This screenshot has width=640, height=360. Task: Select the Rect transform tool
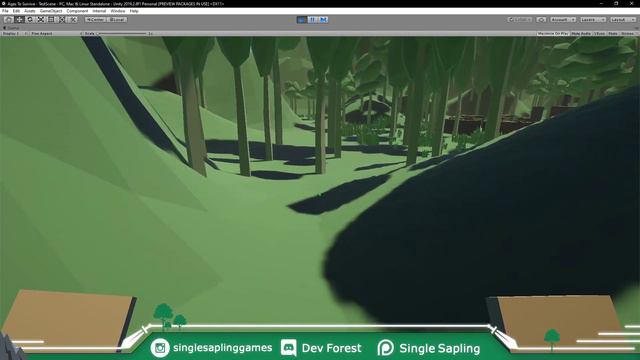click(x=51, y=20)
